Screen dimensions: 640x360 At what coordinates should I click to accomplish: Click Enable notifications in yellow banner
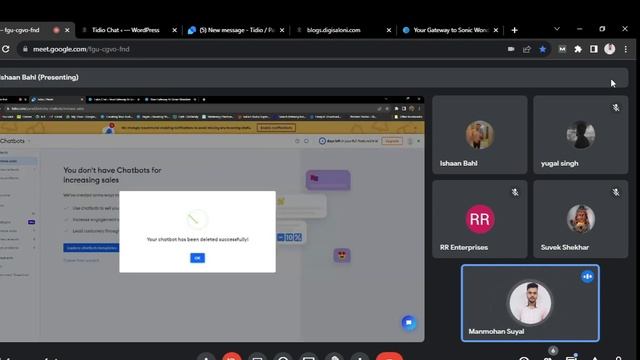coord(276,128)
